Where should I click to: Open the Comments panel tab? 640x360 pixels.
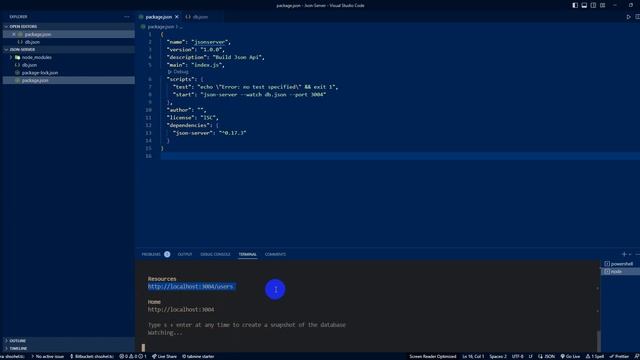(x=275, y=254)
